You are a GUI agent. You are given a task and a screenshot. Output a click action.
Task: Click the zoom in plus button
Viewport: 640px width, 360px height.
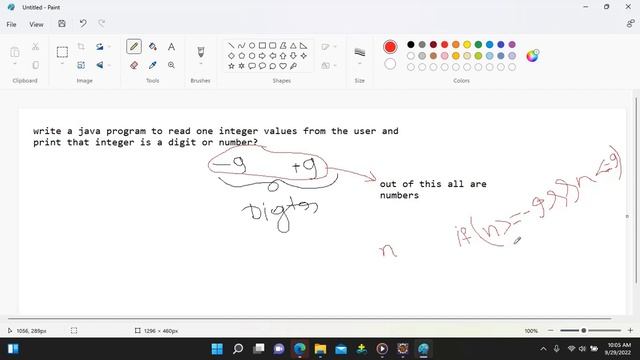point(630,330)
